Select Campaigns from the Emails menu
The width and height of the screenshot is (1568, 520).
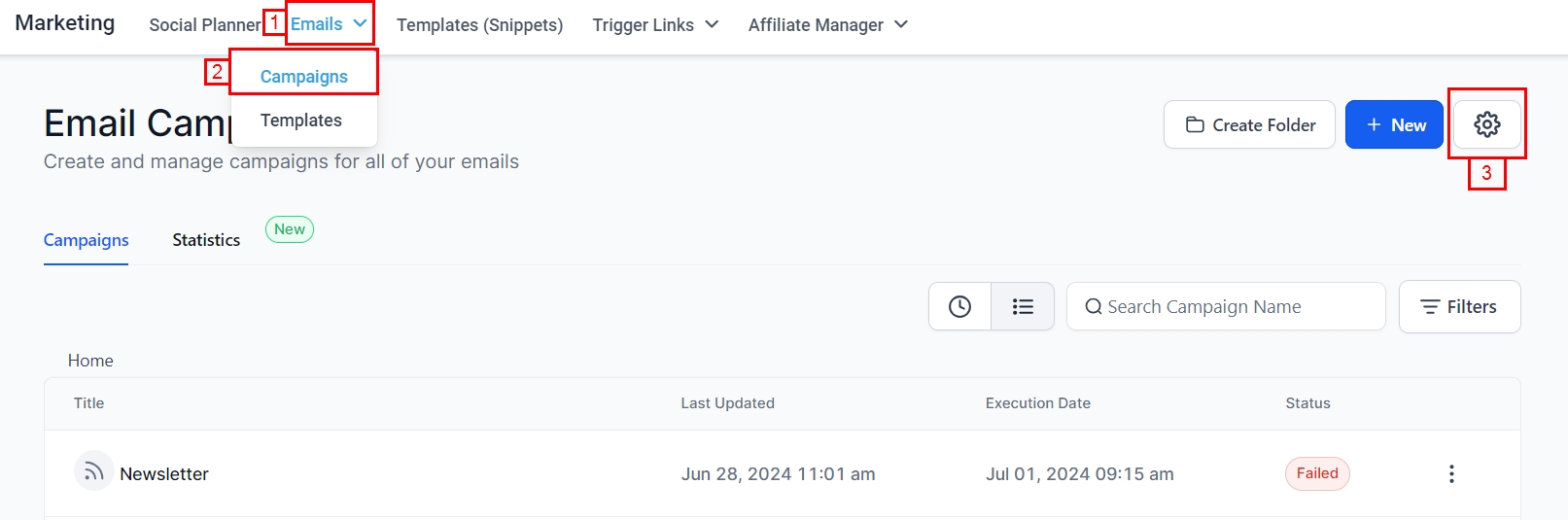(x=303, y=77)
